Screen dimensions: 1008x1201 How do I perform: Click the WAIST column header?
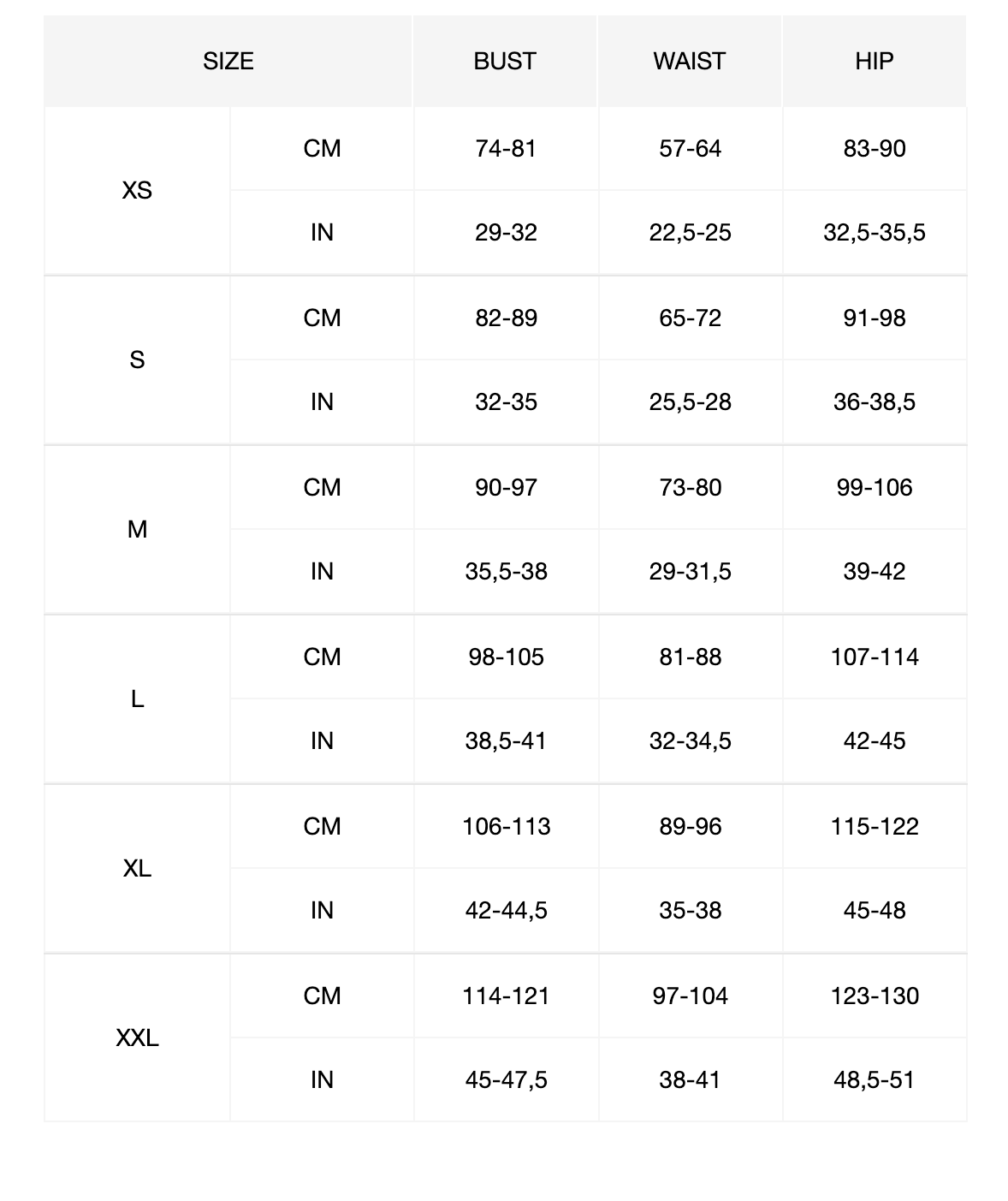tap(690, 62)
